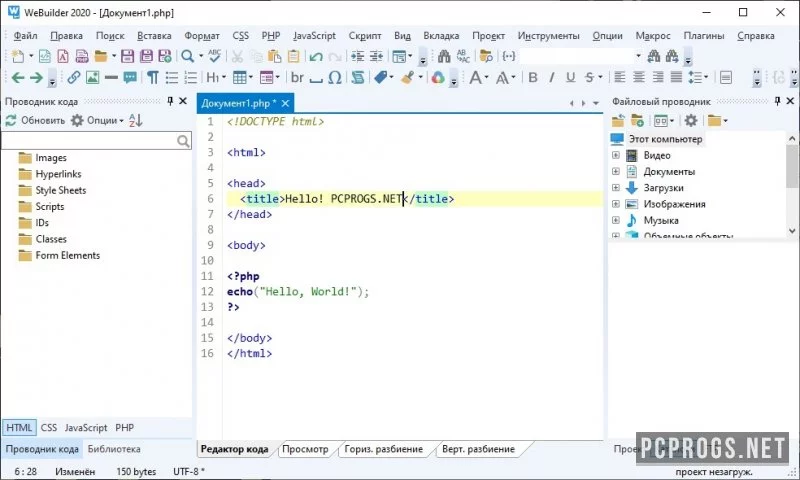Open the Файл menu
Viewport: 800px width, 480px height.
tap(26, 36)
